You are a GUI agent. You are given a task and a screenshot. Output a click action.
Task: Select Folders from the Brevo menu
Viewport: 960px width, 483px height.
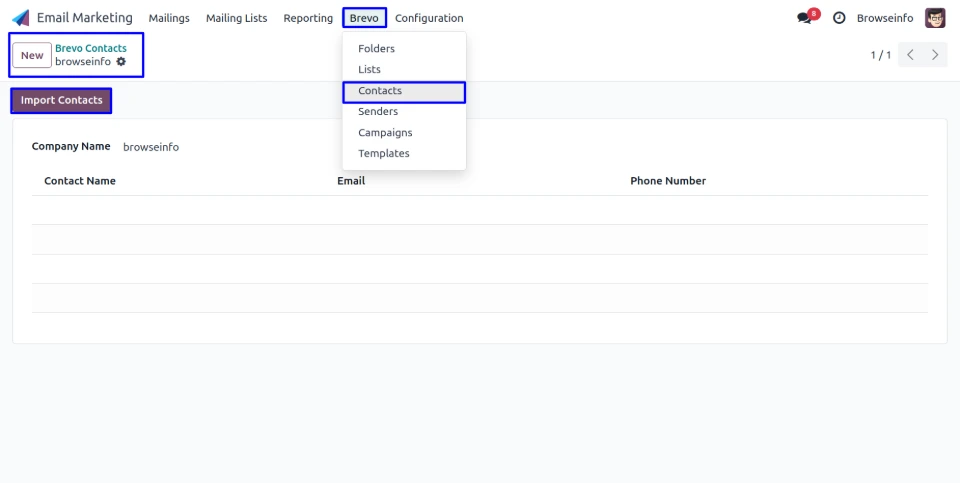376,49
